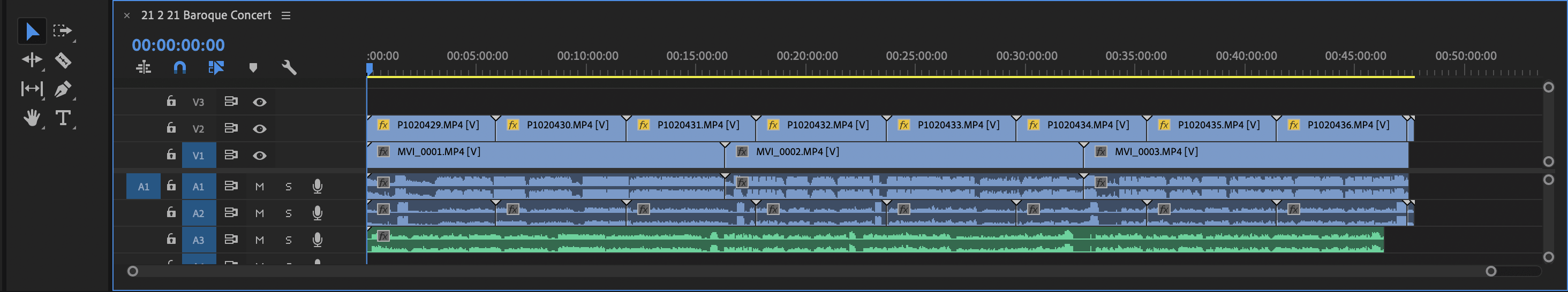
Task: Select clip MVI_0001.MP4 [V]
Action: pos(545,155)
